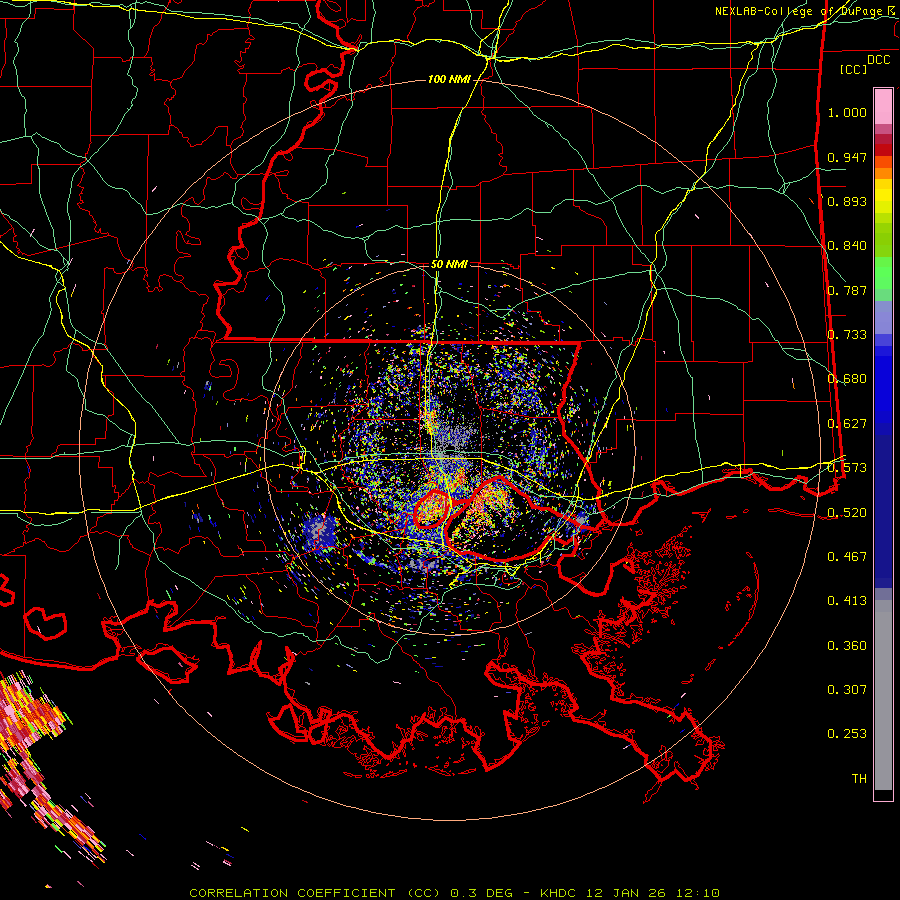Image resolution: width=900 pixels, height=900 pixels.
Task: Select the 0.253 color scale value
Action: click(x=847, y=734)
